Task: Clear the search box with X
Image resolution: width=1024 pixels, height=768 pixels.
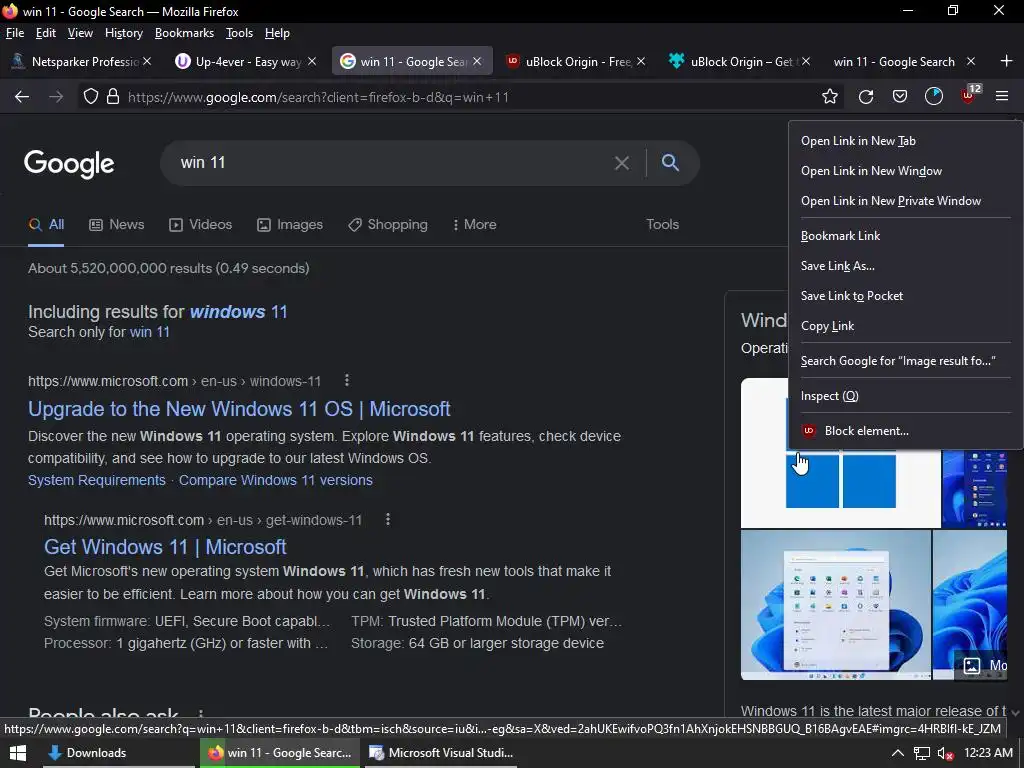Action: (622, 163)
